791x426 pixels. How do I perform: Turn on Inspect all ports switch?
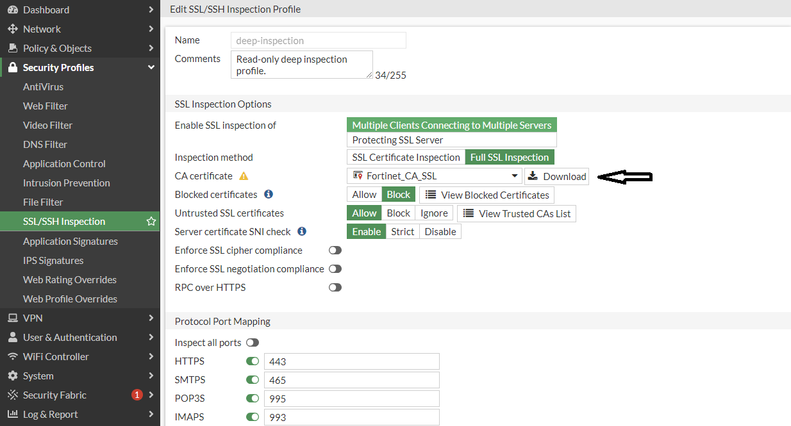(239, 343)
